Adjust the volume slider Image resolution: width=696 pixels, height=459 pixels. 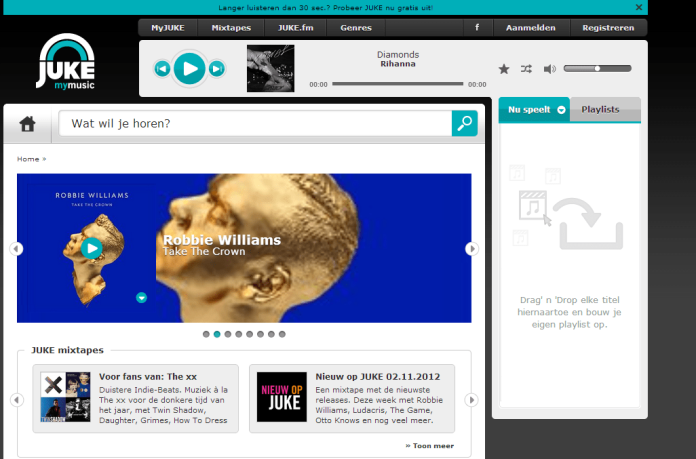[x=597, y=68]
